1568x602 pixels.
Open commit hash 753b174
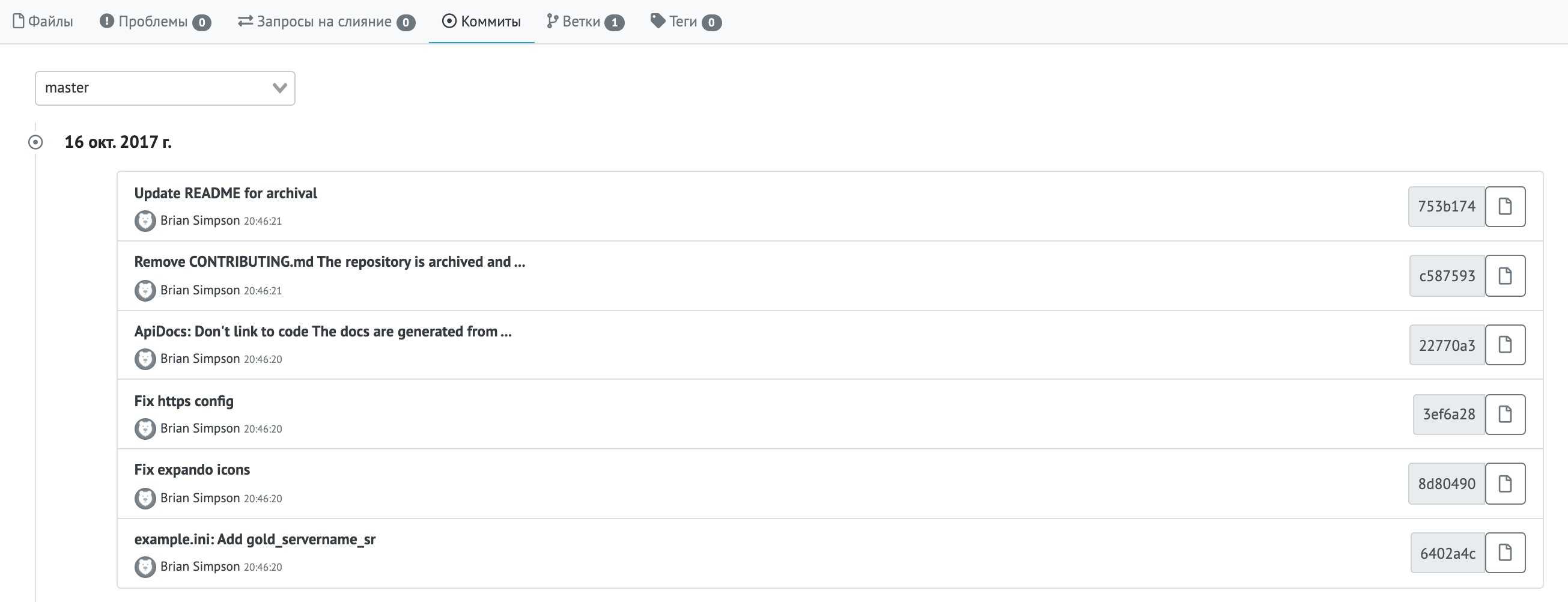click(x=1446, y=206)
